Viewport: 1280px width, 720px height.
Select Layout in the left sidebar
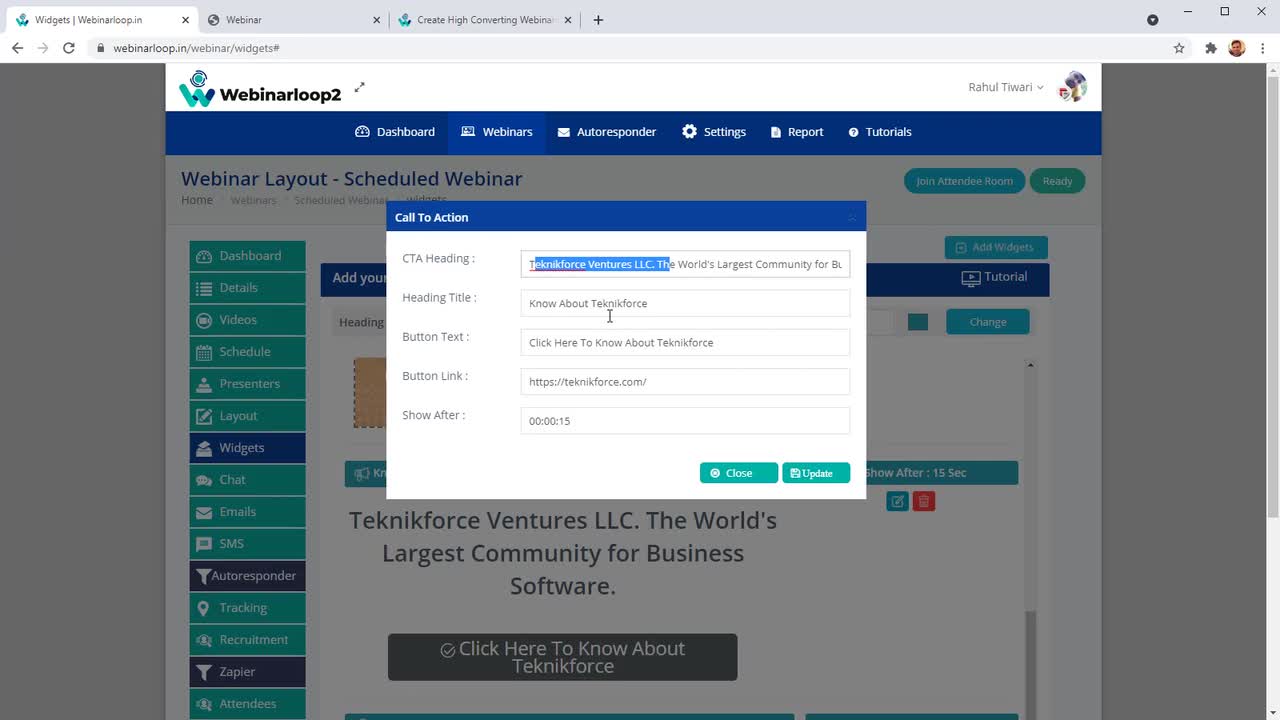point(248,416)
